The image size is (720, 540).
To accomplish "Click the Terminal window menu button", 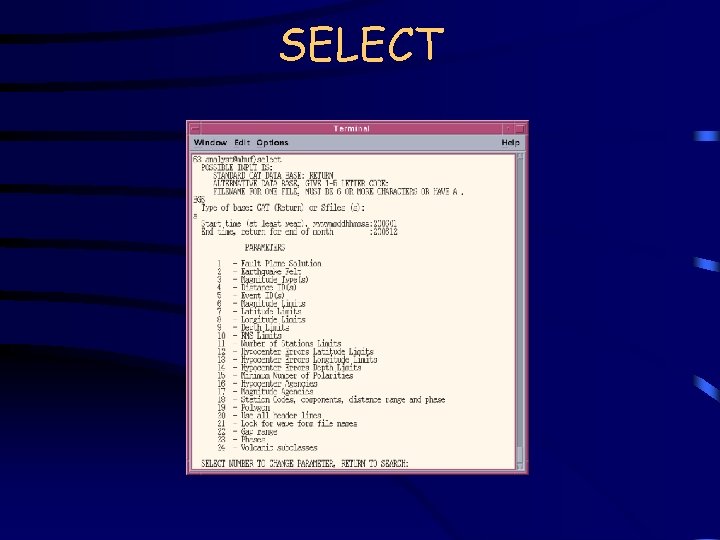I will click(x=195, y=129).
